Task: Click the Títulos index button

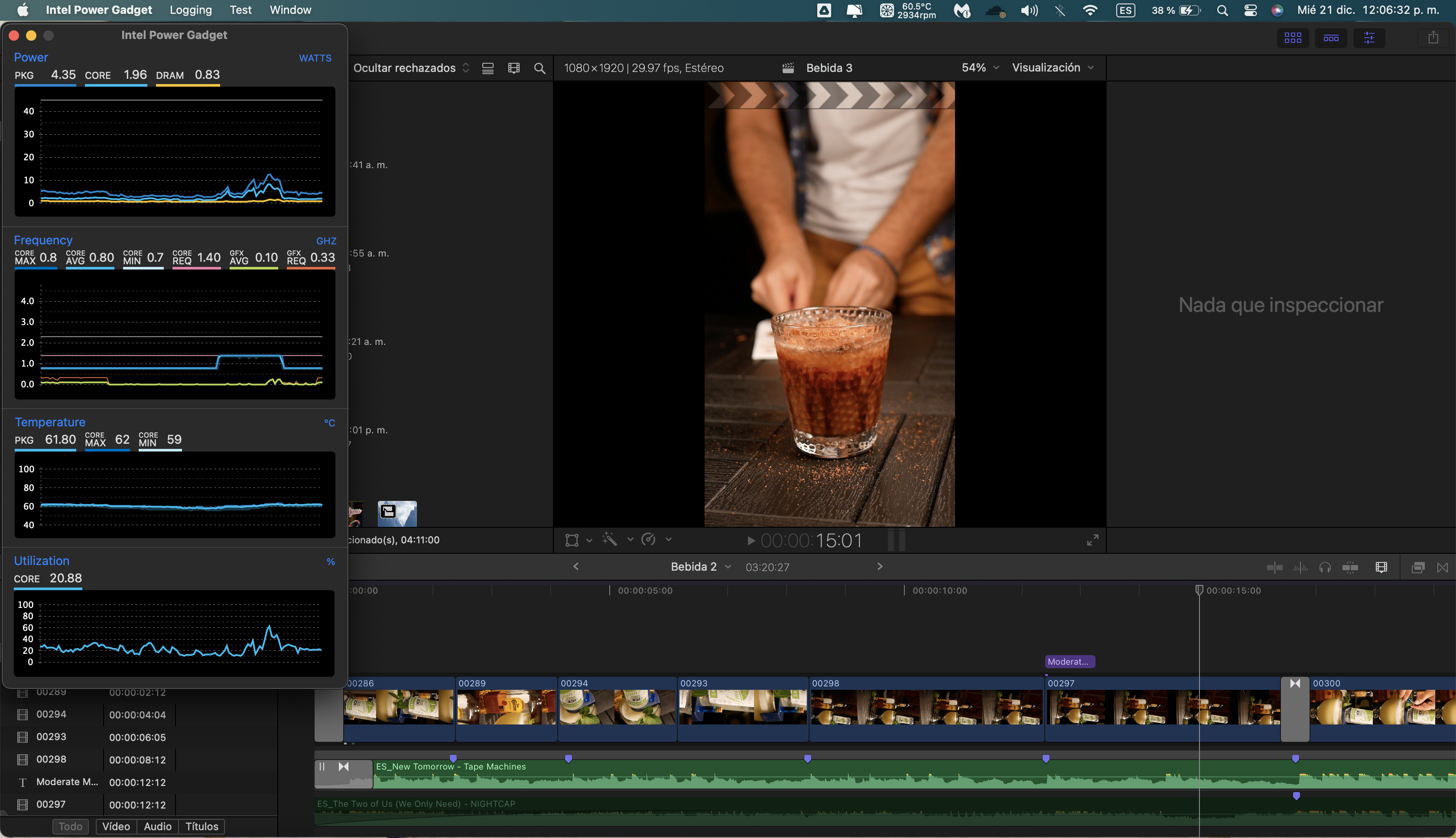Action: 201,826
